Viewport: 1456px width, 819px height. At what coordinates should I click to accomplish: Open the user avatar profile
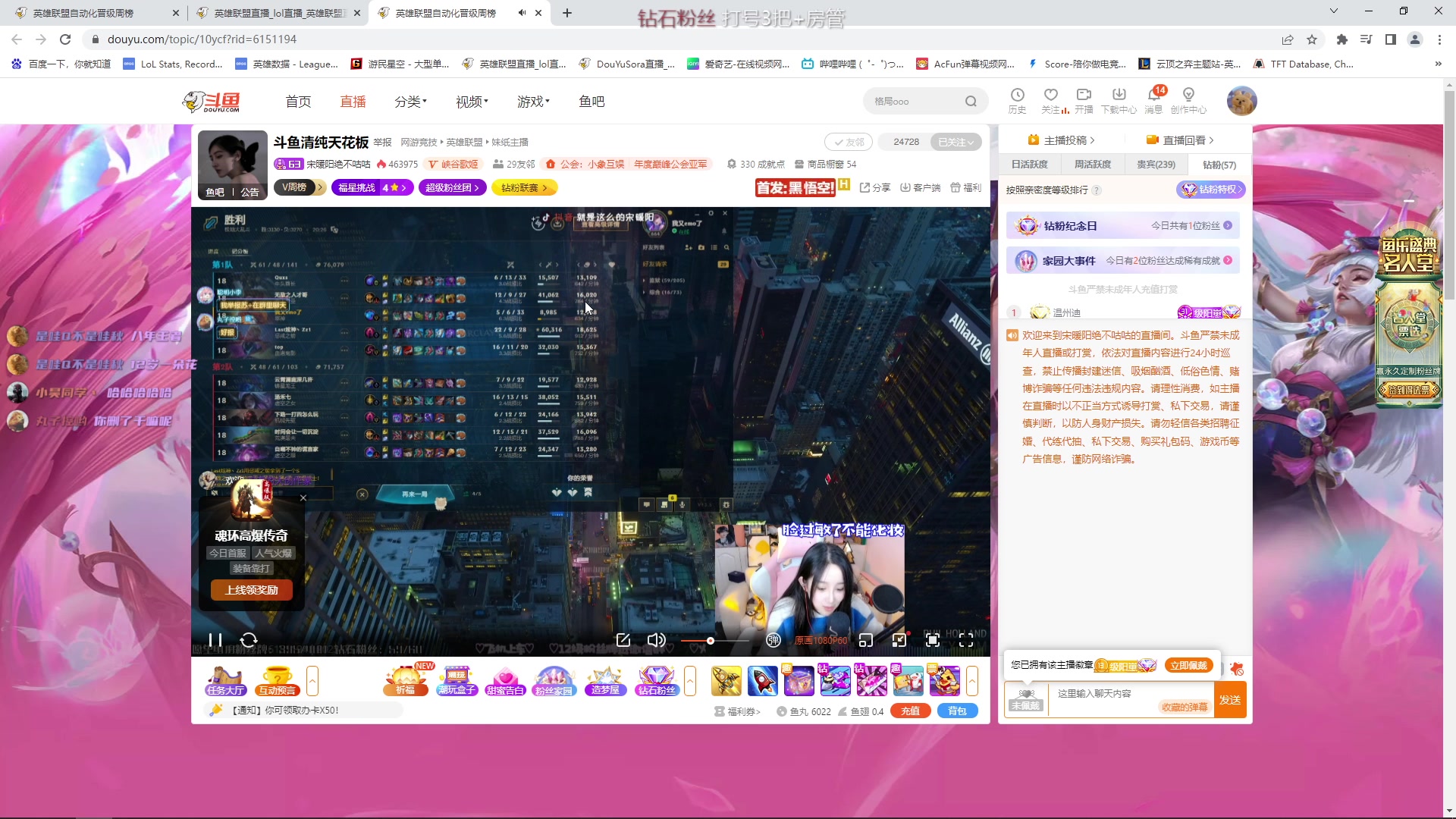coord(1241,101)
